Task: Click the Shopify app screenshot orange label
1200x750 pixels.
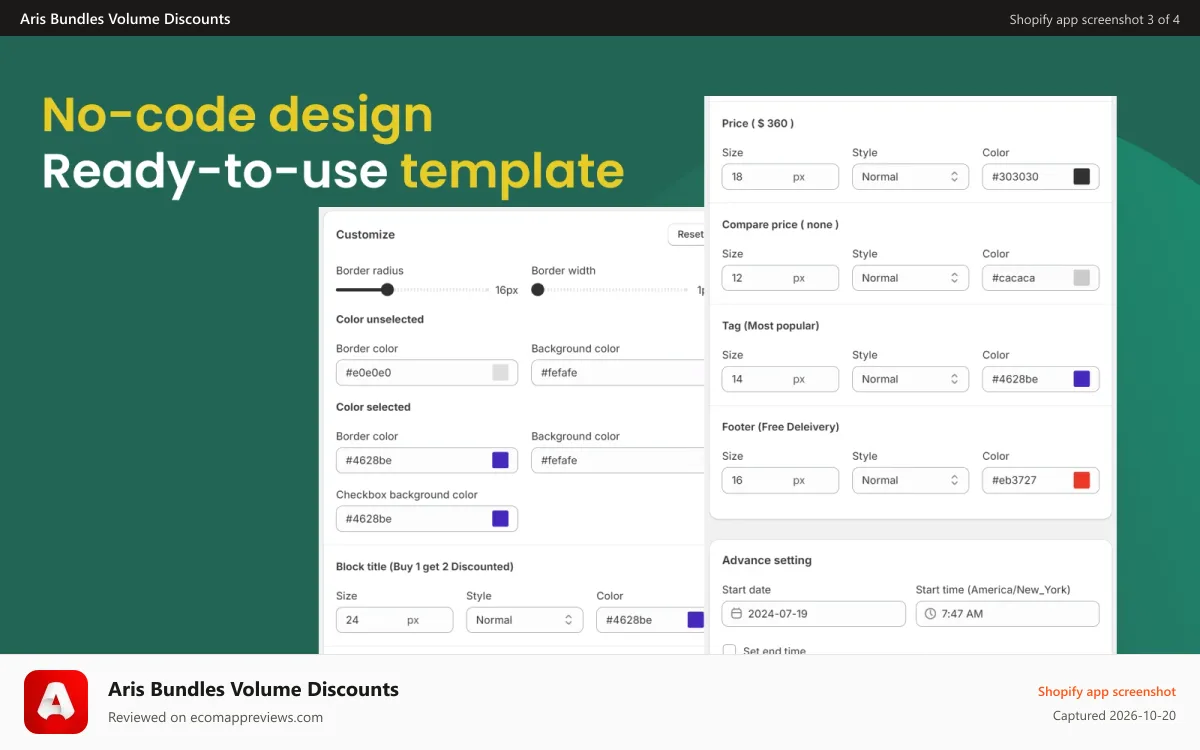Action: [1107, 691]
